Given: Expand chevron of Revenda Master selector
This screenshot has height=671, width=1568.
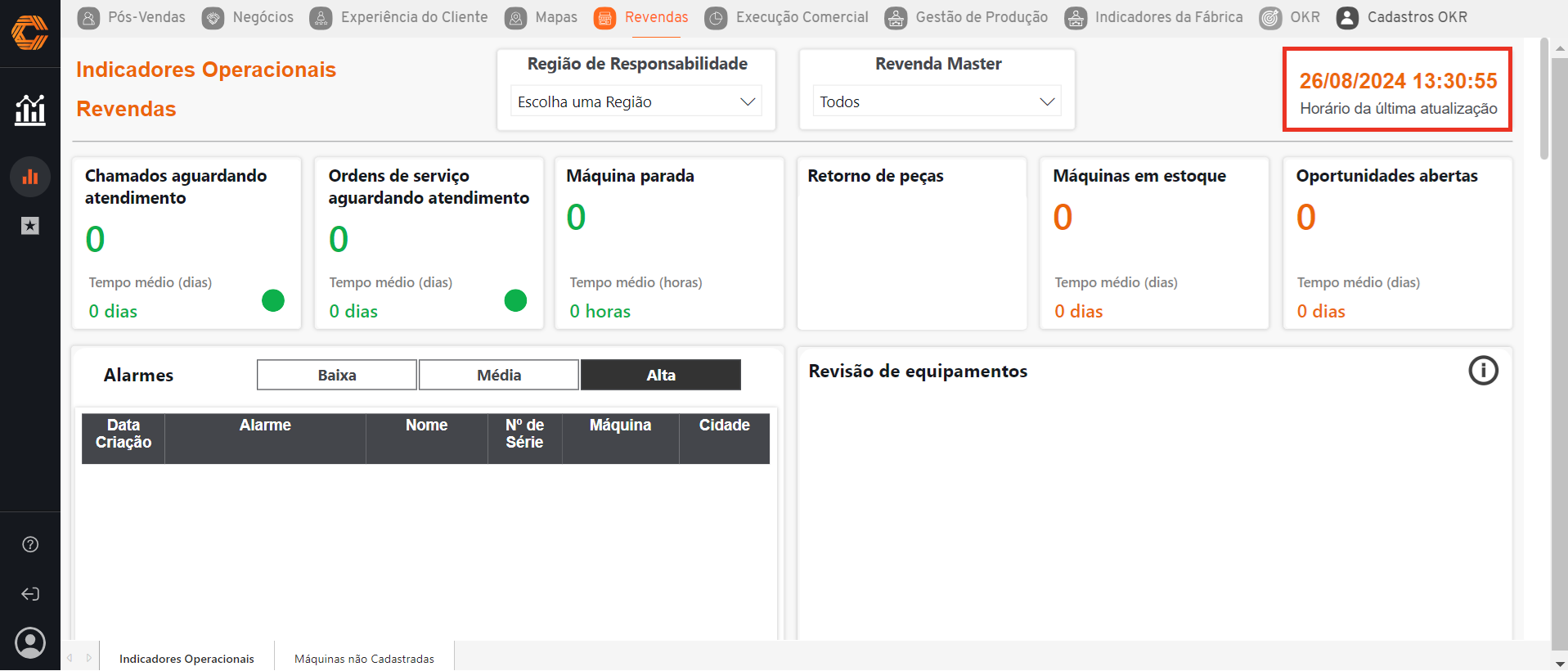Looking at the screenshot, I should coord(1047,101).
